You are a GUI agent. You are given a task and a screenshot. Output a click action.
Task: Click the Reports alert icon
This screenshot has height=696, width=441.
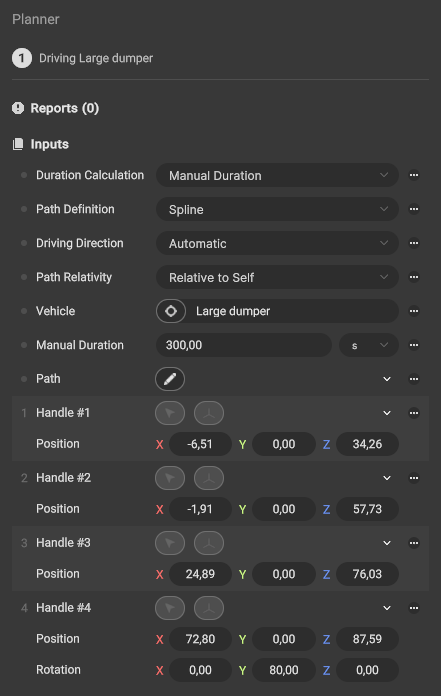pyautogui.click(x=18, y=108)
